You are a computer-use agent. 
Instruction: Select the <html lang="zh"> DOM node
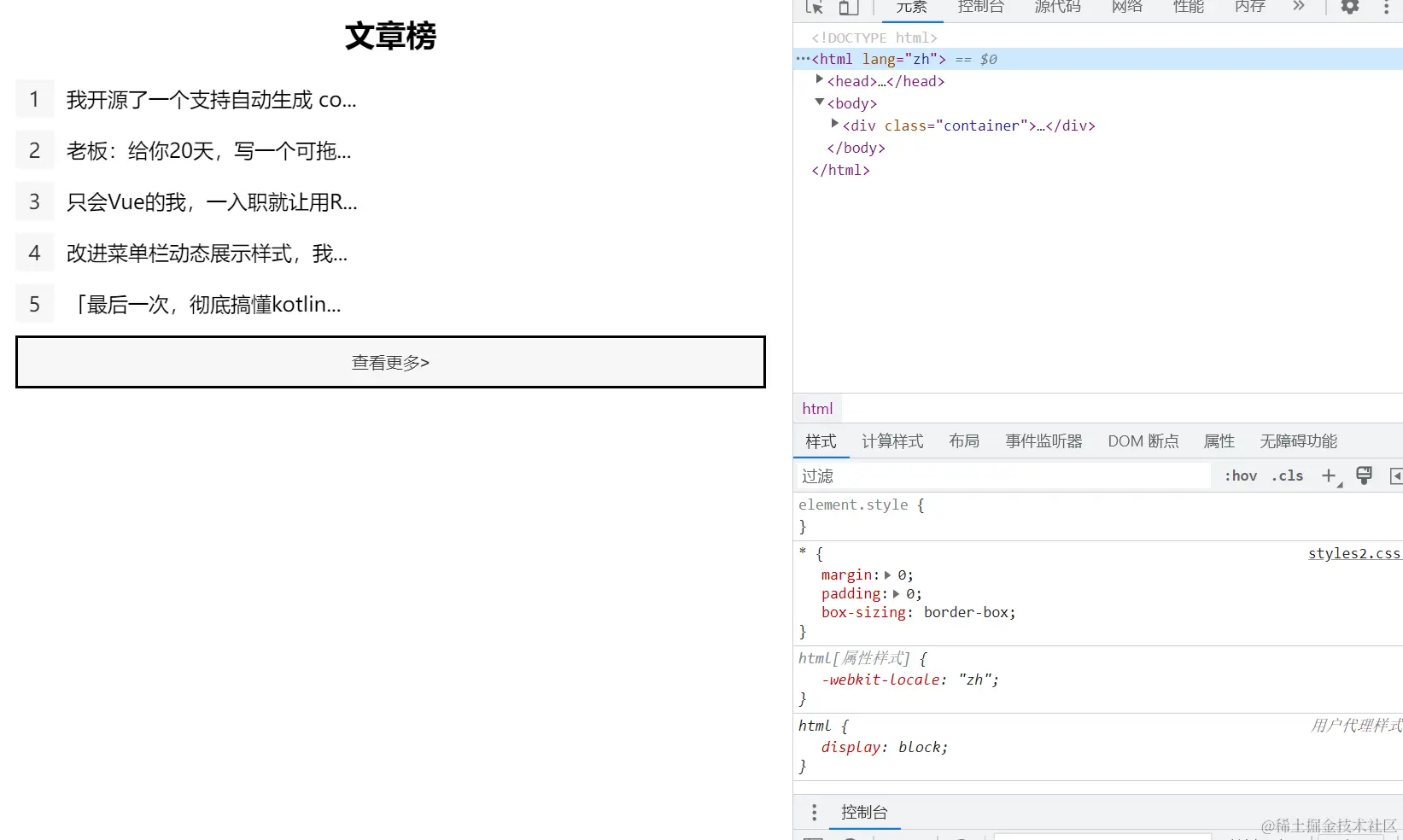[x=879, y=59]
